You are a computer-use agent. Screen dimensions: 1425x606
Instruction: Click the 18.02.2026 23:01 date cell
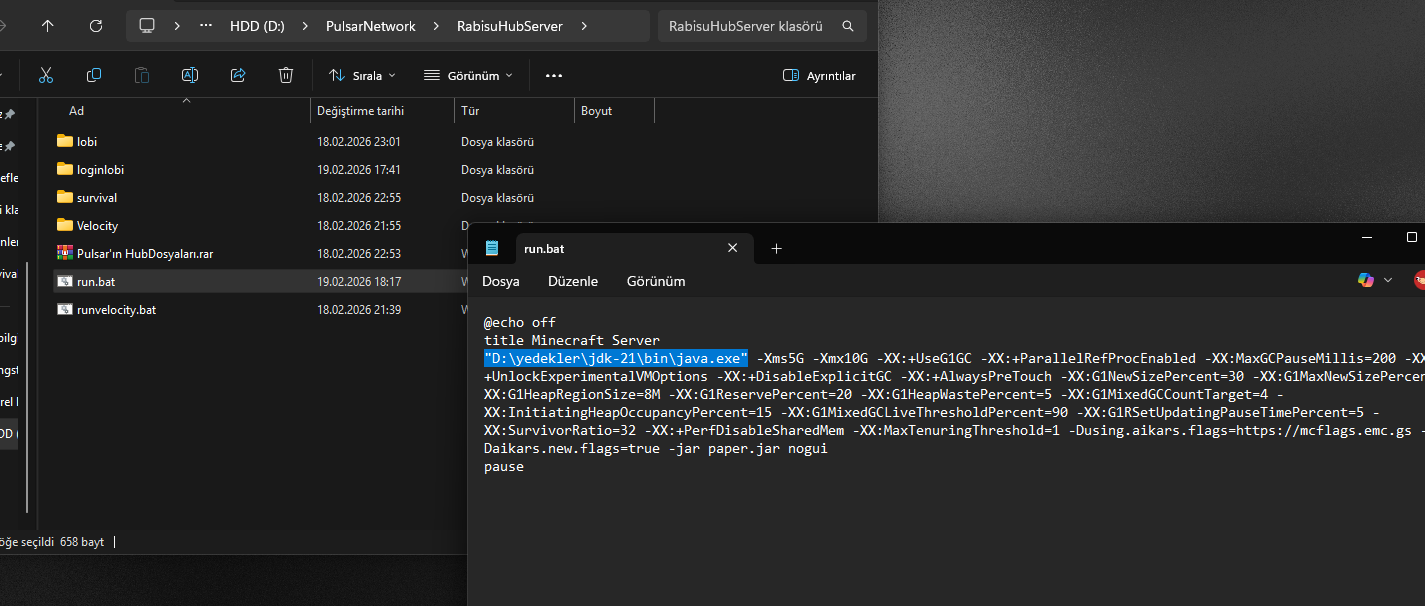(359, 142)
